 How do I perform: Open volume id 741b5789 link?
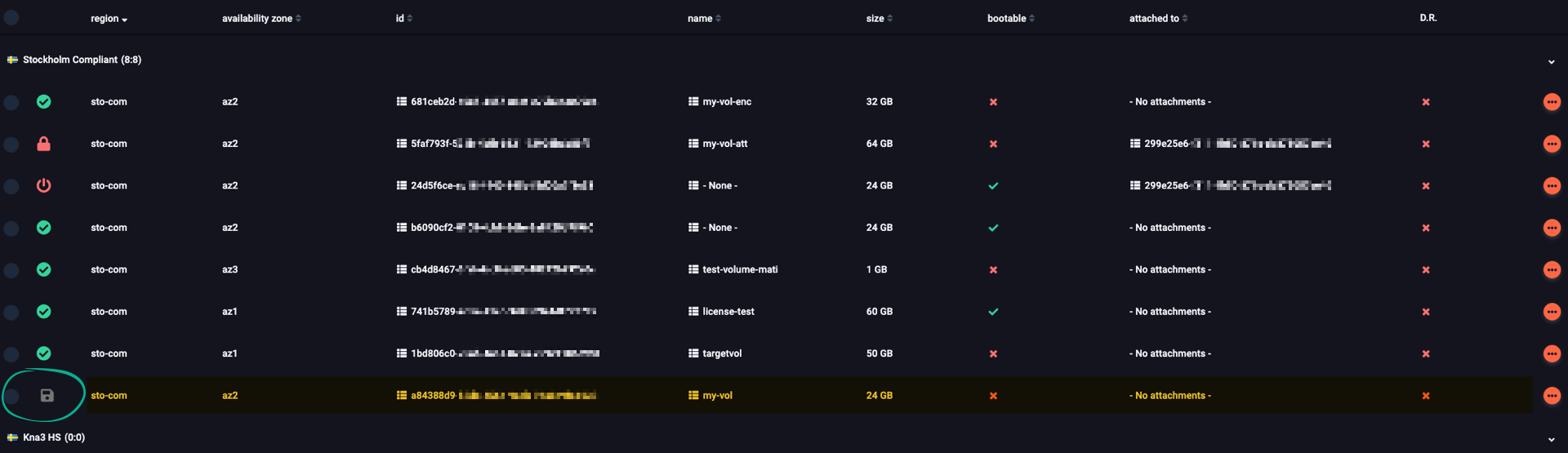pos(503,312)
